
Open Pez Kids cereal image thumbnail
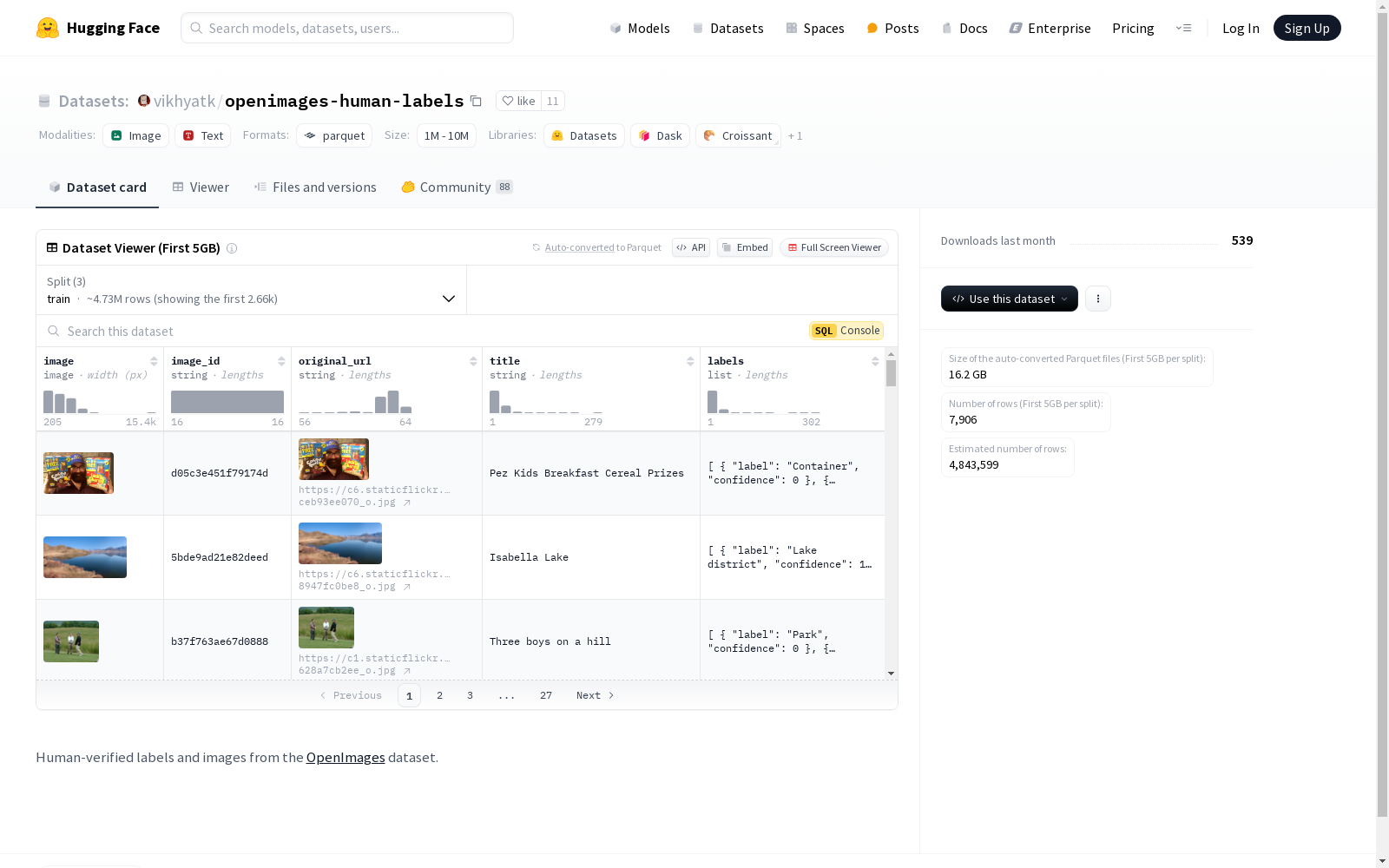[79, 473]
